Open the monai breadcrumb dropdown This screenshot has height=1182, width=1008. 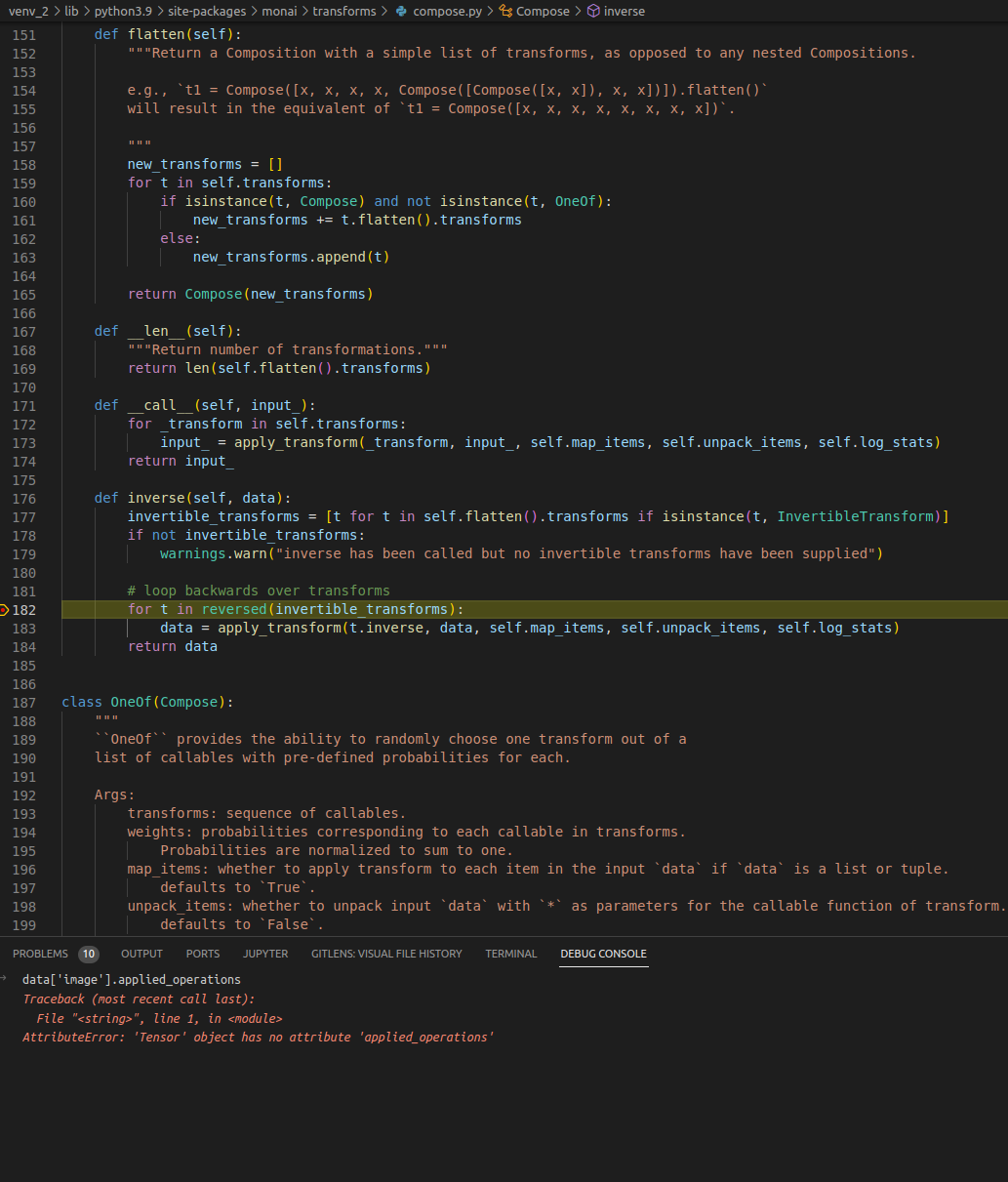pos(279,12)
